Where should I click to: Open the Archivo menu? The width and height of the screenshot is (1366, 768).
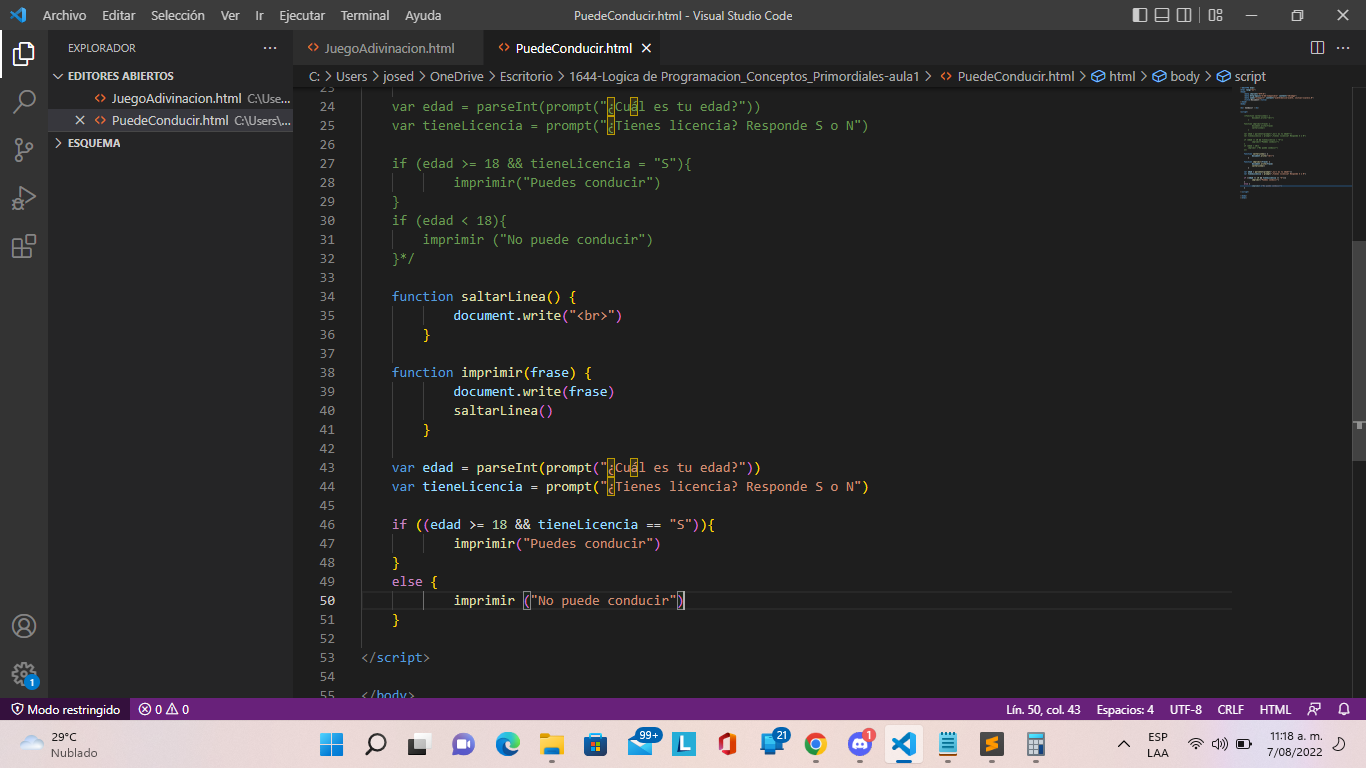[64, 15]
